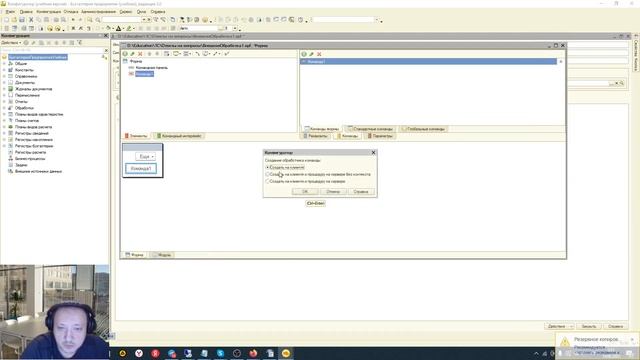This screenshot has height=360, width=640.
Task: Switch to the Реквизиты tab
Action: coord(315,136)
